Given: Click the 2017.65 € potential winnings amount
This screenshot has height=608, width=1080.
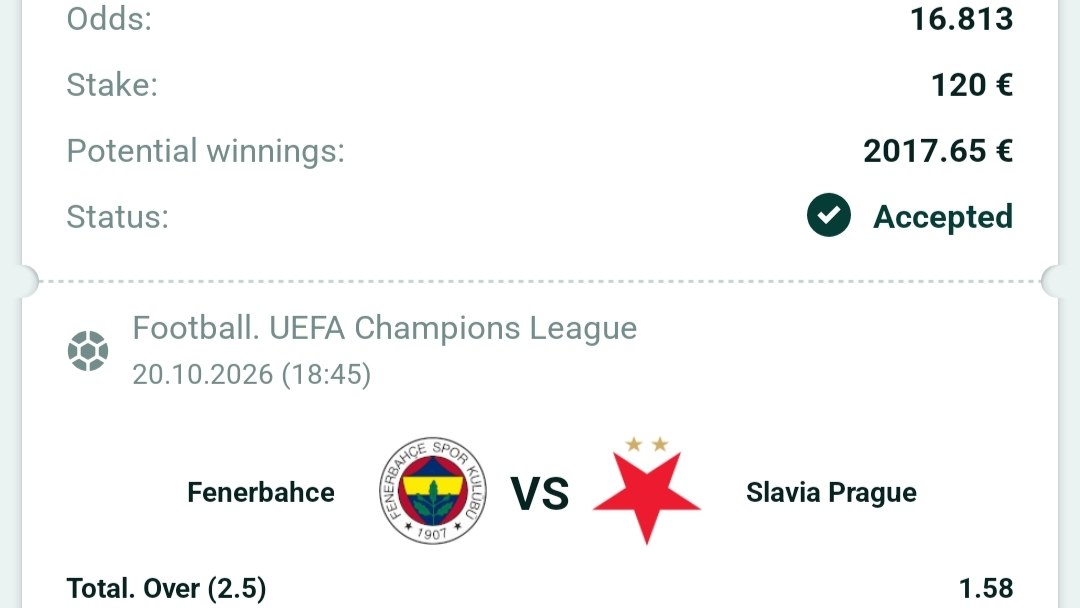Looking at the screenshot, I should point(938,151).
